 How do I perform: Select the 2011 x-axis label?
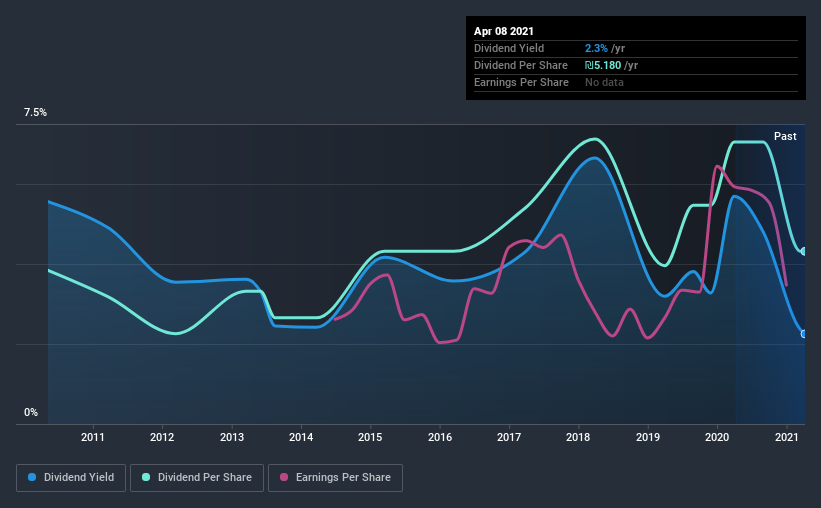[x=93, y=437]
